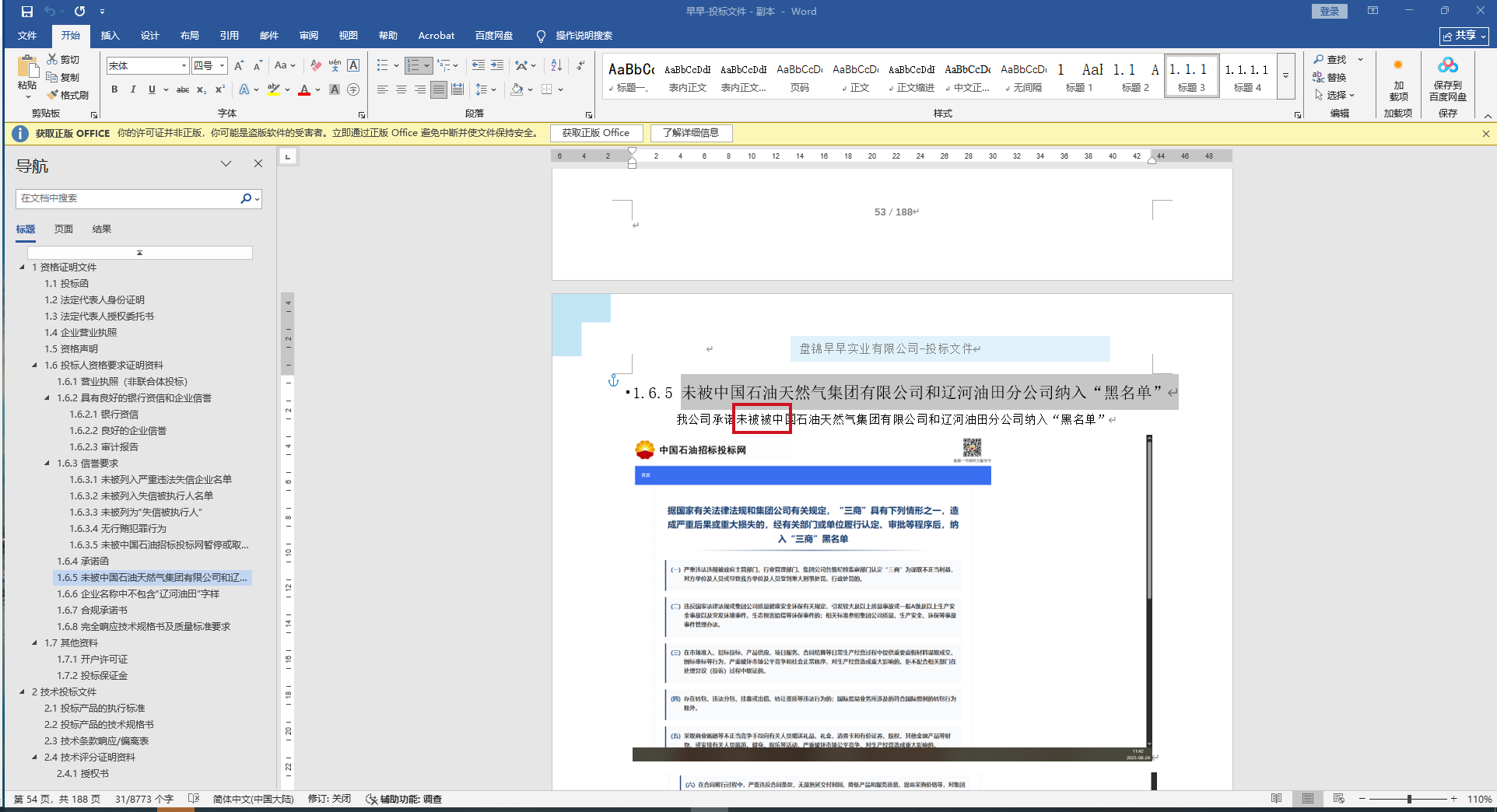Toggle bold formatting
This screenshot has width=1497, height=812.
pyautogui.click(x=114, y=89)
